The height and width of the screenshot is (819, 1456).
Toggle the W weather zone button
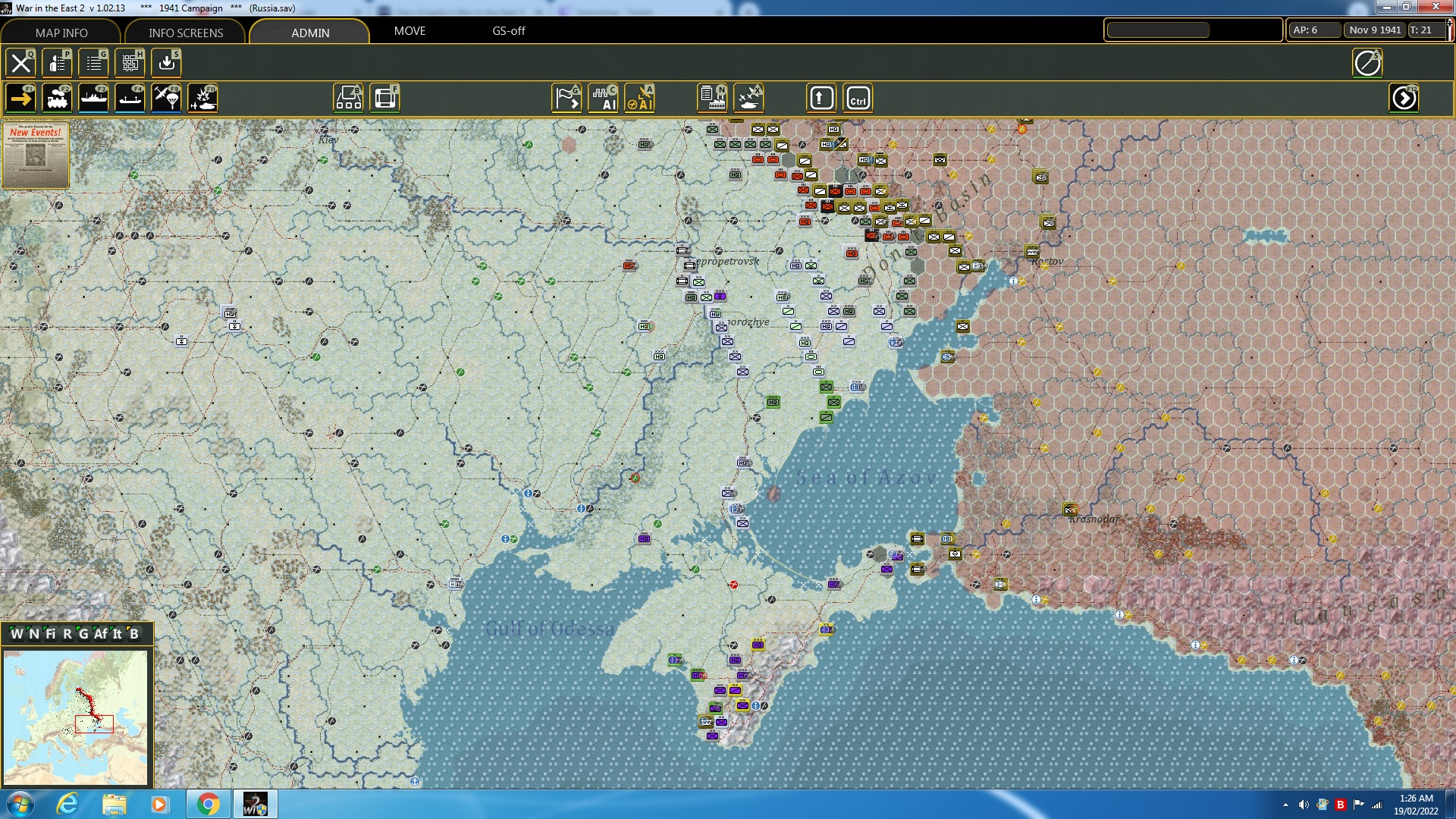click(x=17, y=634)
